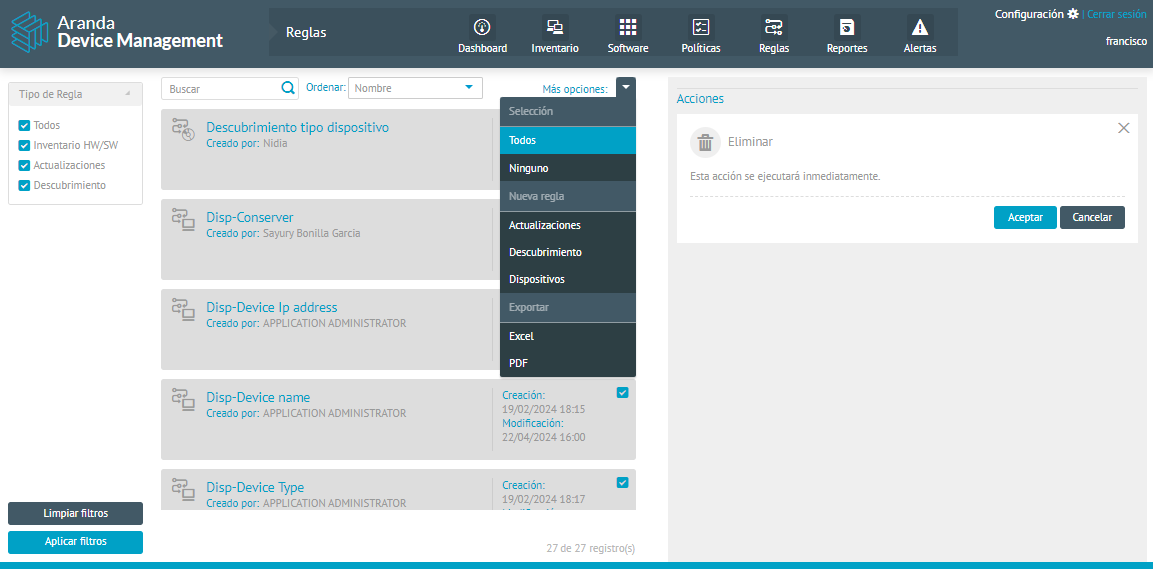The height and width of the screenshot is (569, 1153).
Task: Open the Disp-Device Type rule
Action: [255, 487]
